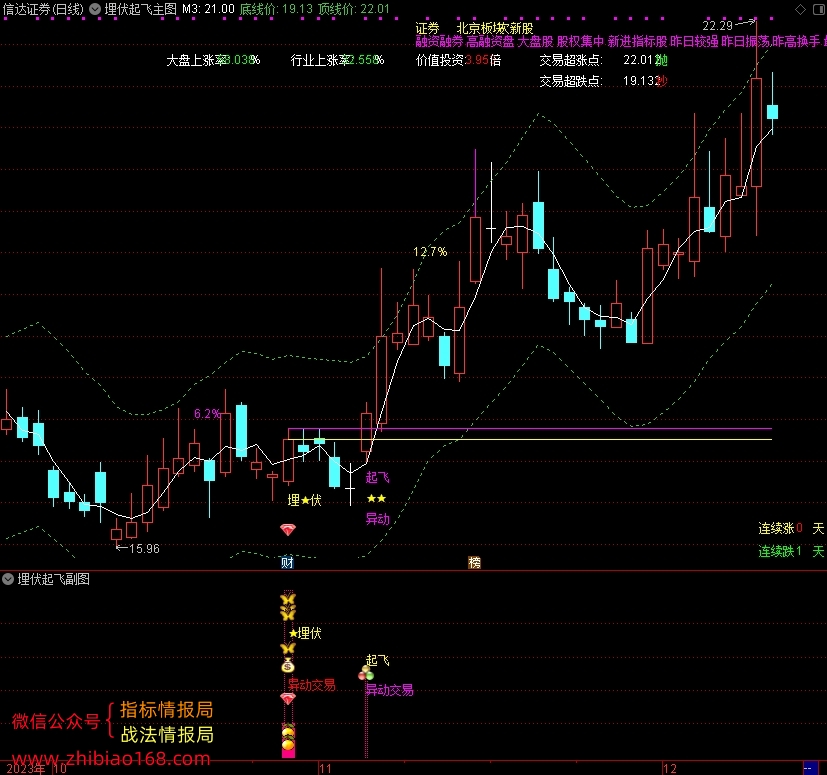The width and height of the screenshot is (827, 775).
Task: Click the 昨日振荡 tag
Action: point(745,42)
